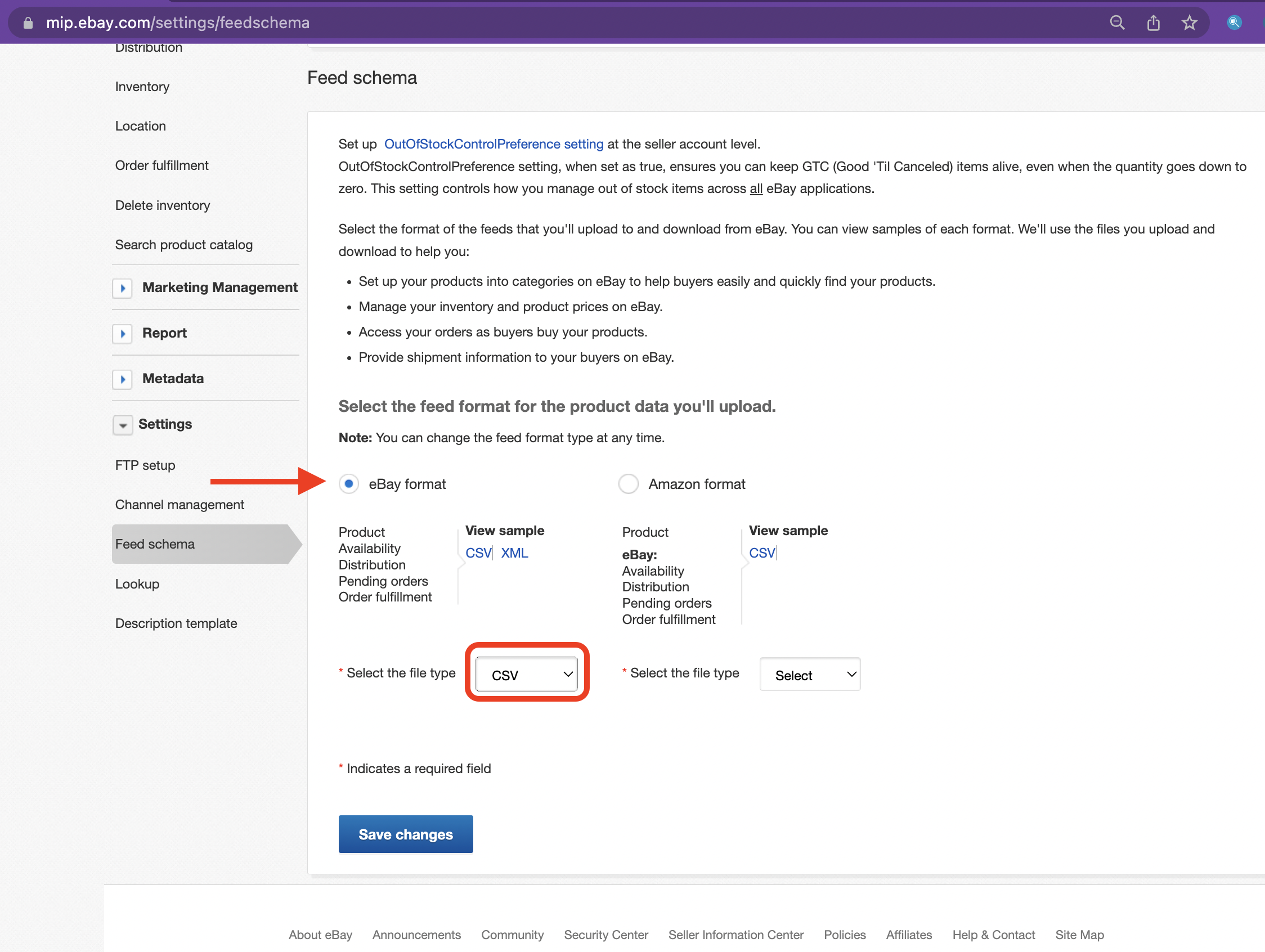View eBay format XML sample

(x=515, y=553)
